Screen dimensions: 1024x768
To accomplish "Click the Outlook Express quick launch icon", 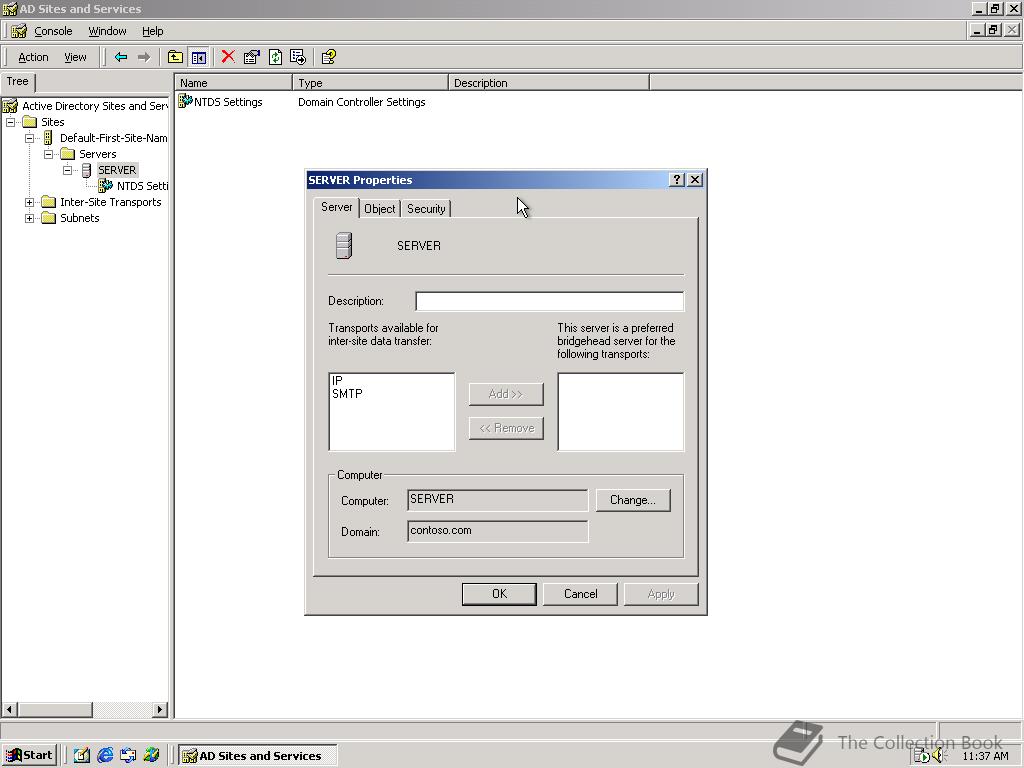I will tap(128, 756).
